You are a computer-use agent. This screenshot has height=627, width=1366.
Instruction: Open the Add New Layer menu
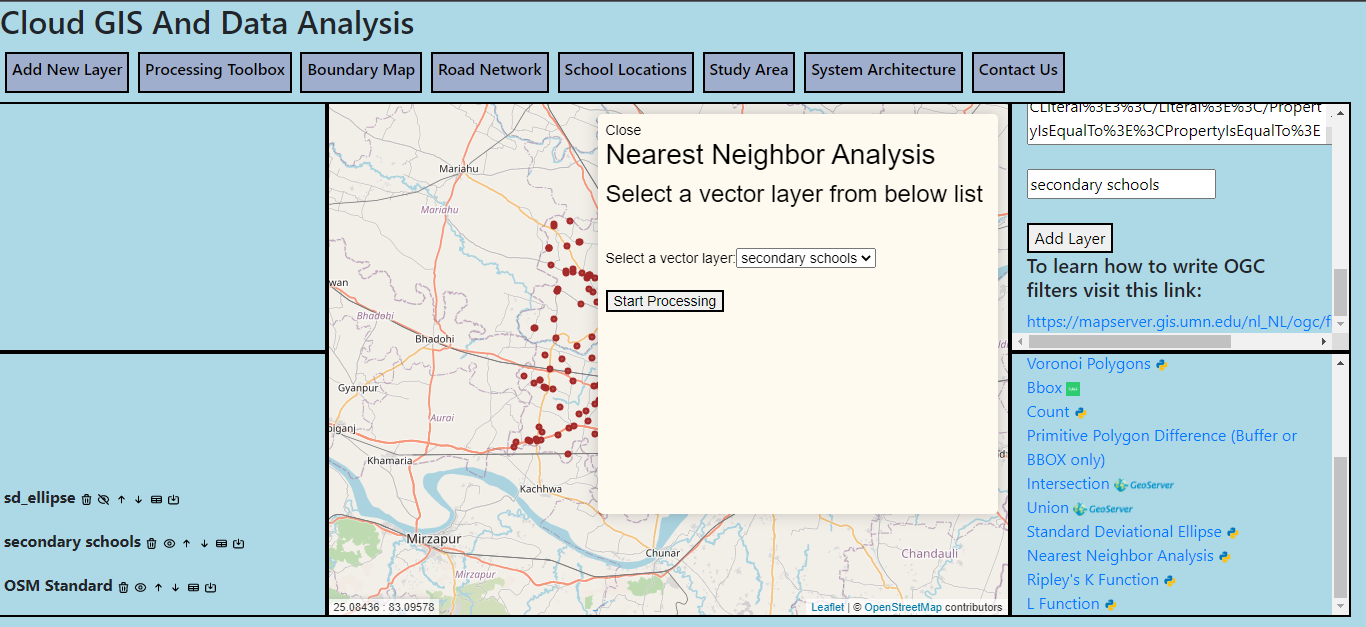pos(67,71)
